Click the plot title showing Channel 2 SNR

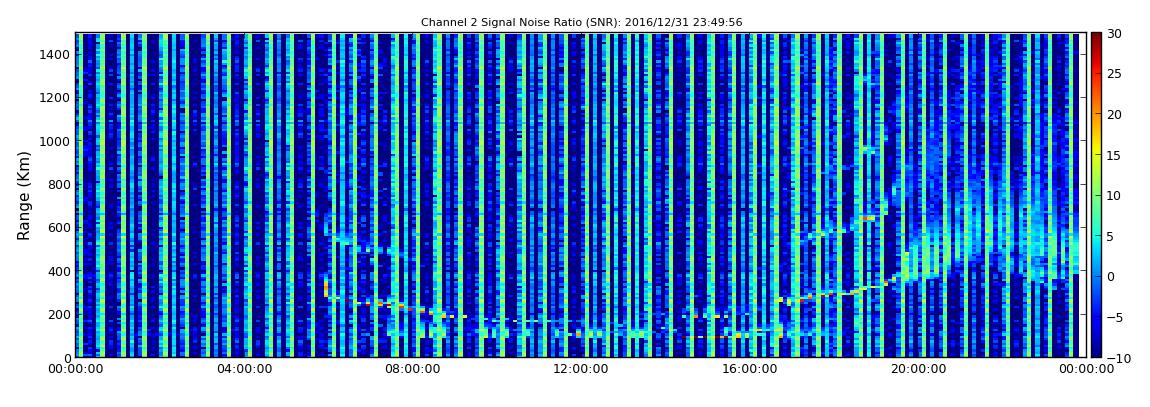[x=582, y=23]
